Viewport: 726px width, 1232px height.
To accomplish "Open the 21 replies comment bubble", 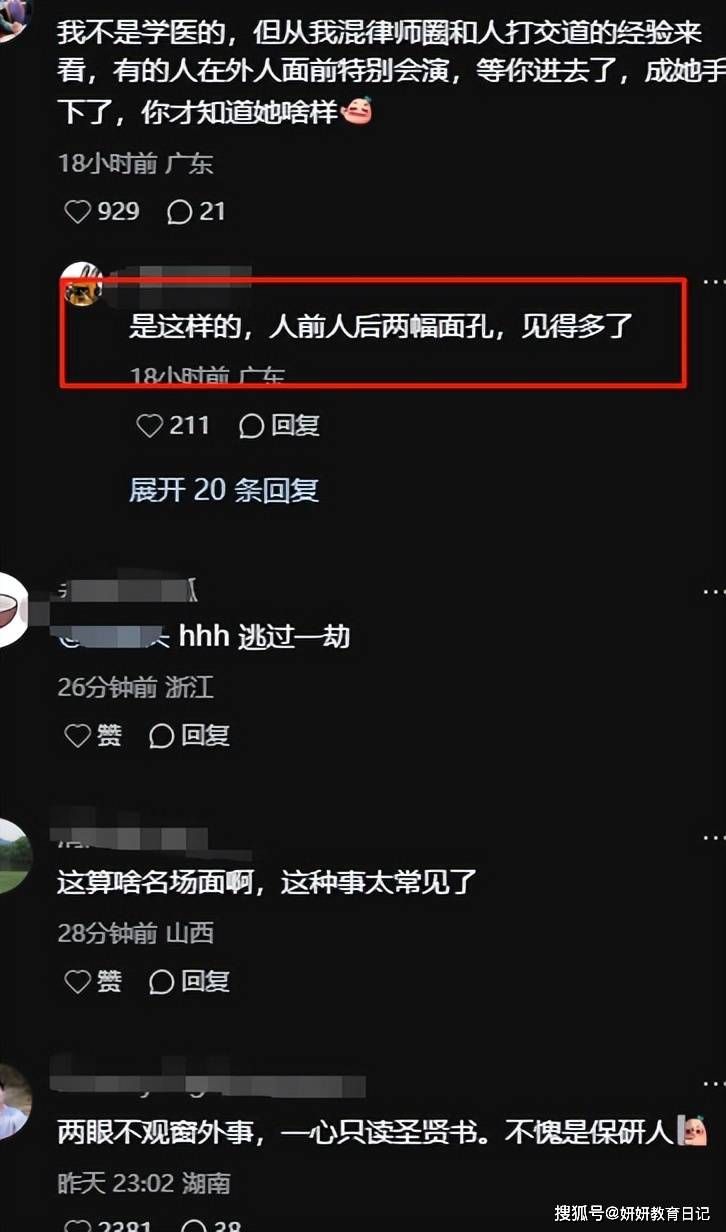I will tap(196, 212).
